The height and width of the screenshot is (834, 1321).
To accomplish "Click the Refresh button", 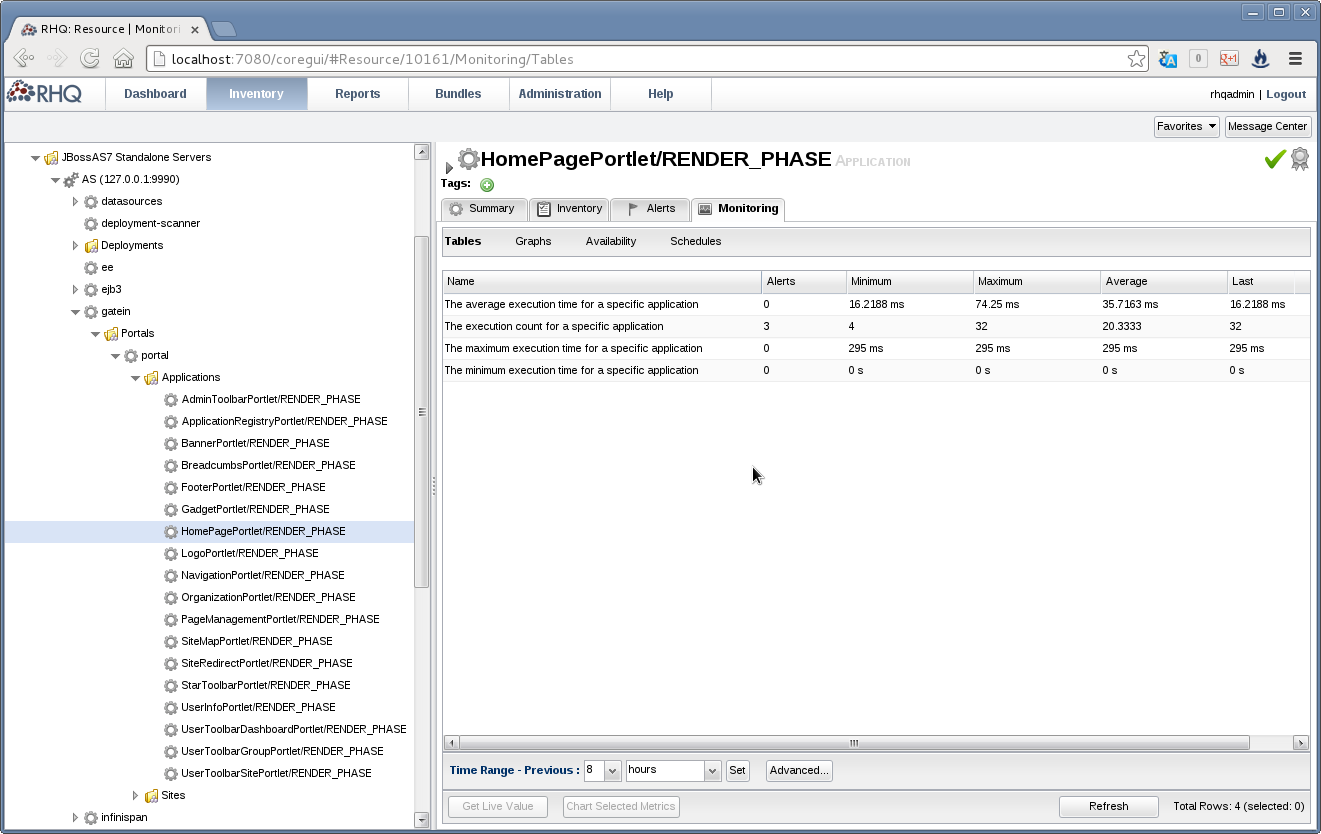I will [x=1109, y=806].
